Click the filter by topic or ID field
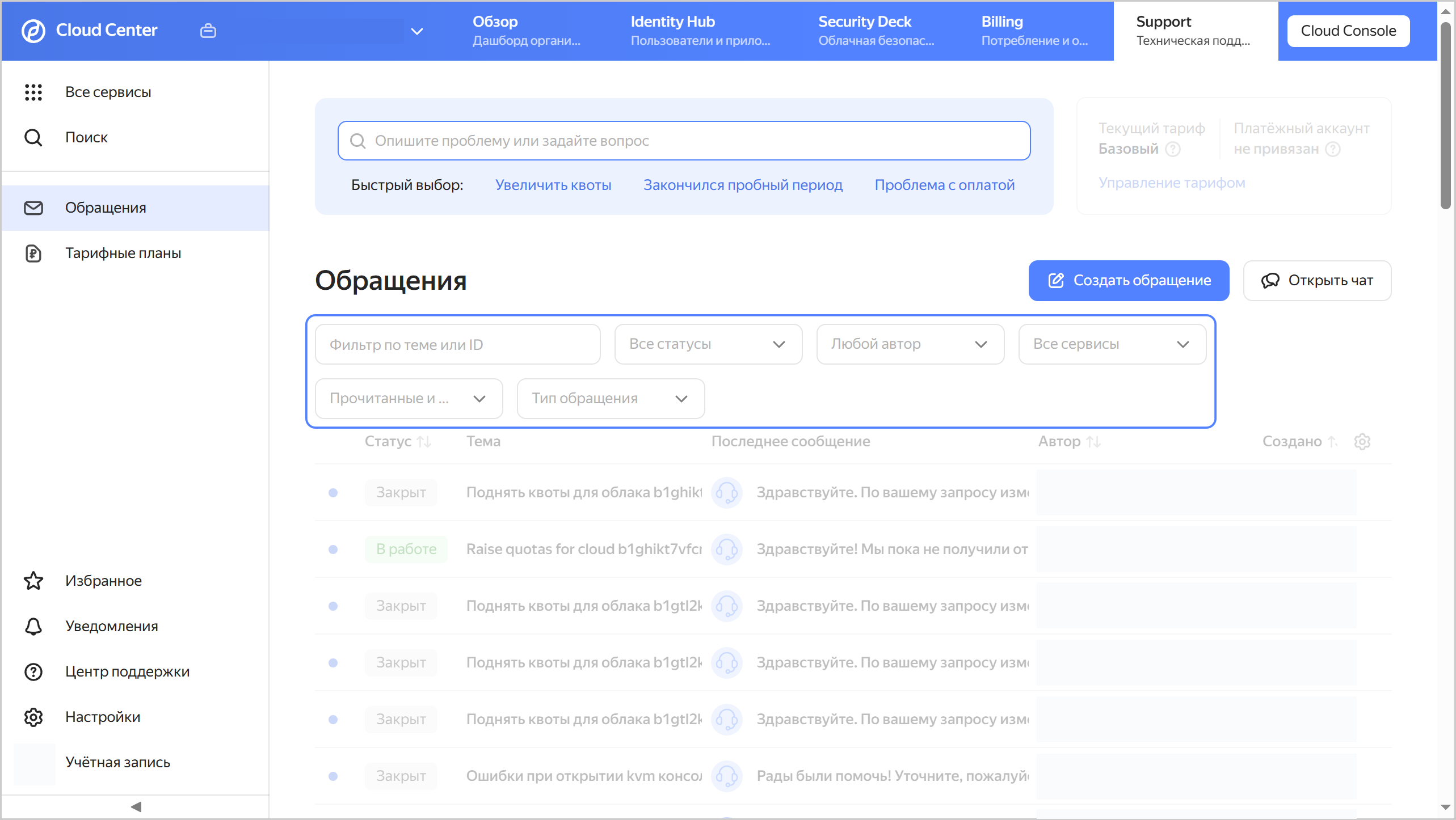The width and height of the screenshot is (1456, 820). pyautogui.click(x=457, y=344)
